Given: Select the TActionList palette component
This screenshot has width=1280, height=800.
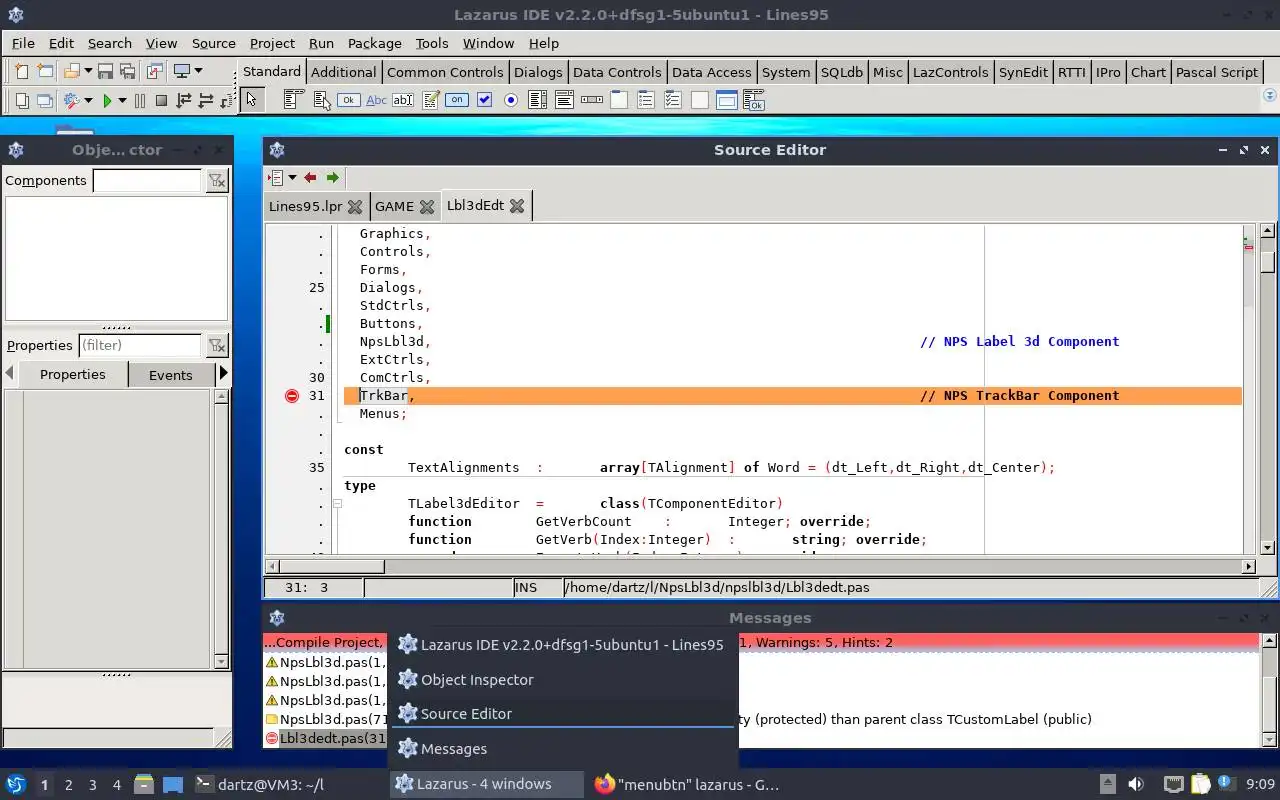Looking at the screenshot, I should [754, 99].
